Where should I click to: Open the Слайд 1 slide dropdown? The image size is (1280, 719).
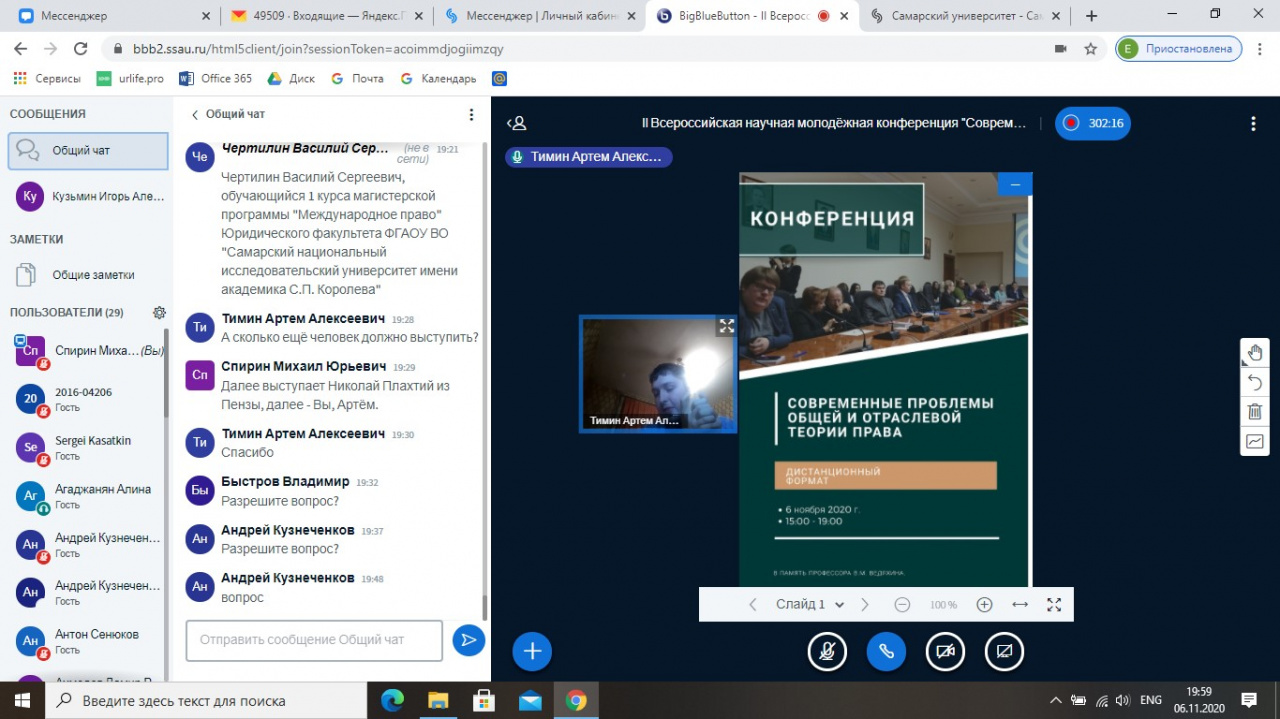click(810, 604)
